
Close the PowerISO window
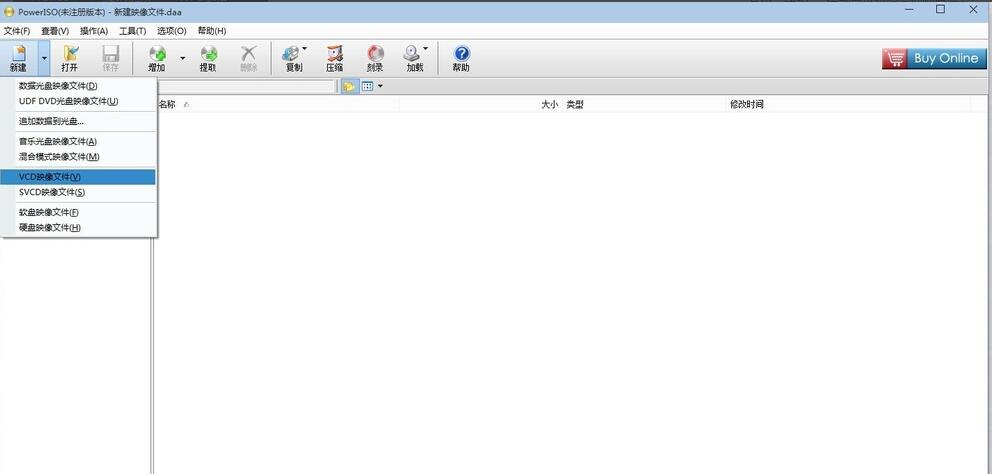click(x=973, y=9)
